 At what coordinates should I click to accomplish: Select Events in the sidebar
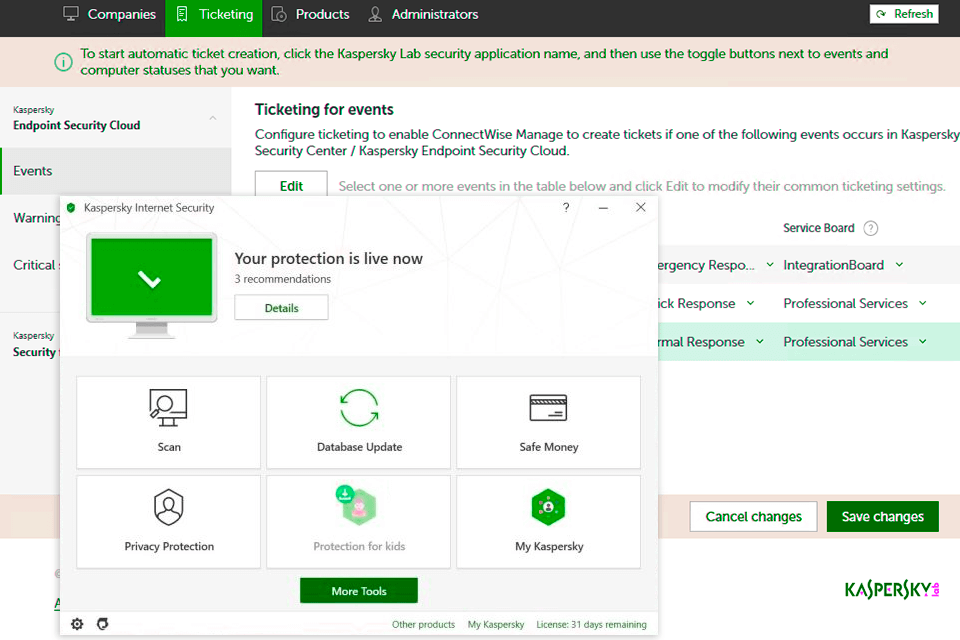[116, 171]
